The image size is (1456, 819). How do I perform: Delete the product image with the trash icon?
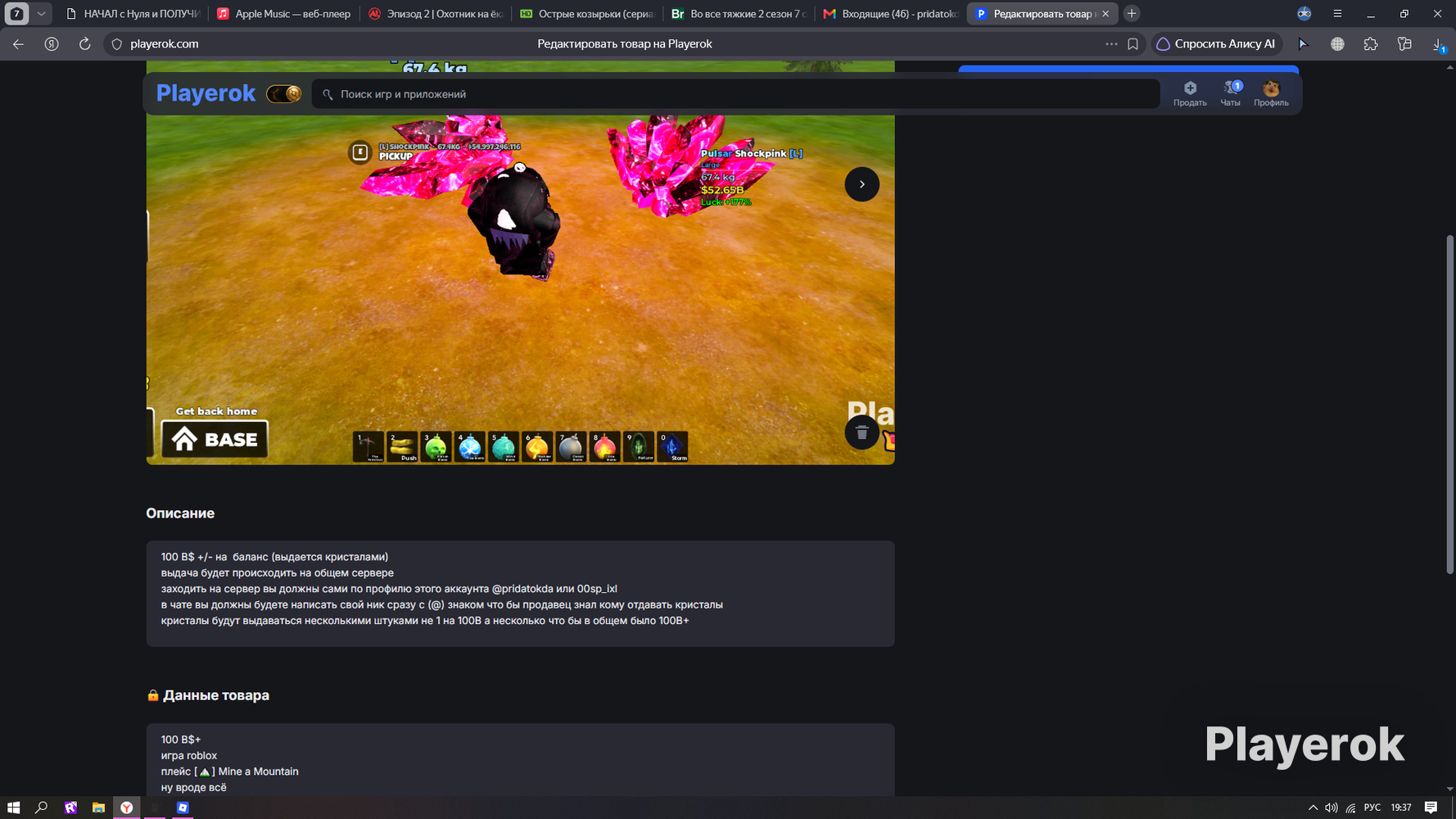pos(861,432)
